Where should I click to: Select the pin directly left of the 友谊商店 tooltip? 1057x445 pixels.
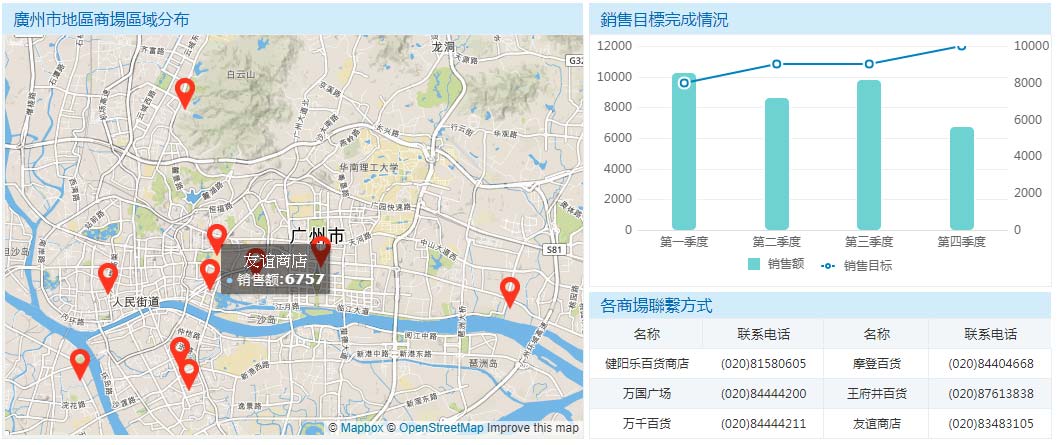pyautogui.click(x=210, y=274)
